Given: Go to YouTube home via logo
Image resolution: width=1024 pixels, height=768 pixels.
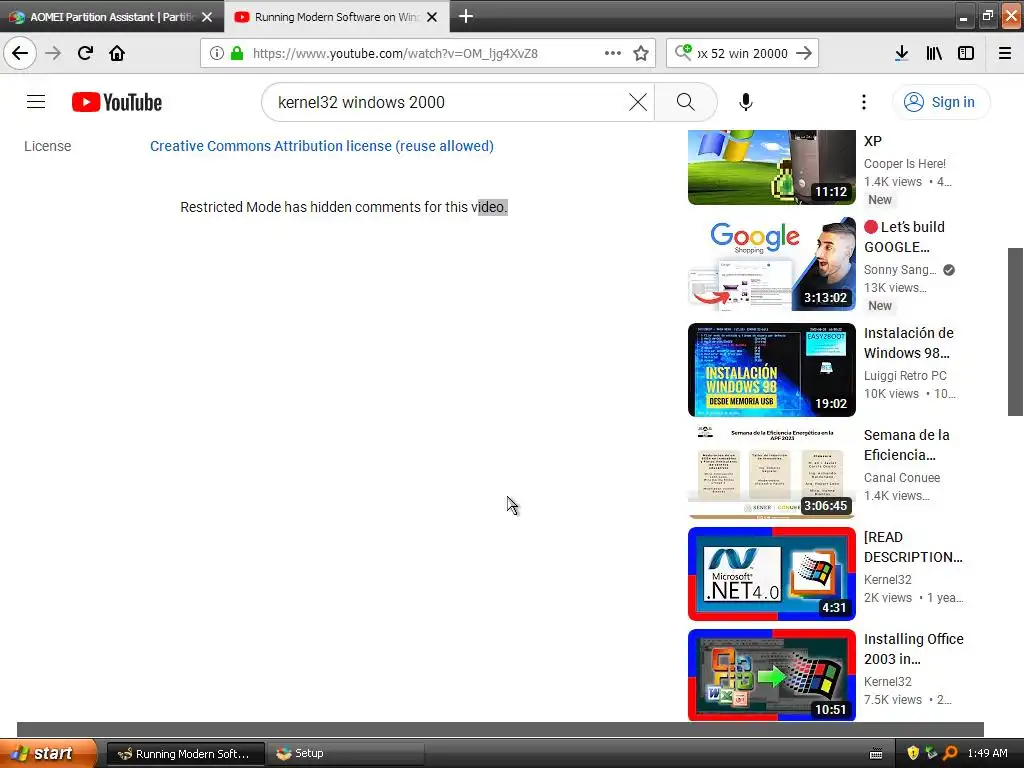Looking at the screenshot, I should (x=117, y=102).
